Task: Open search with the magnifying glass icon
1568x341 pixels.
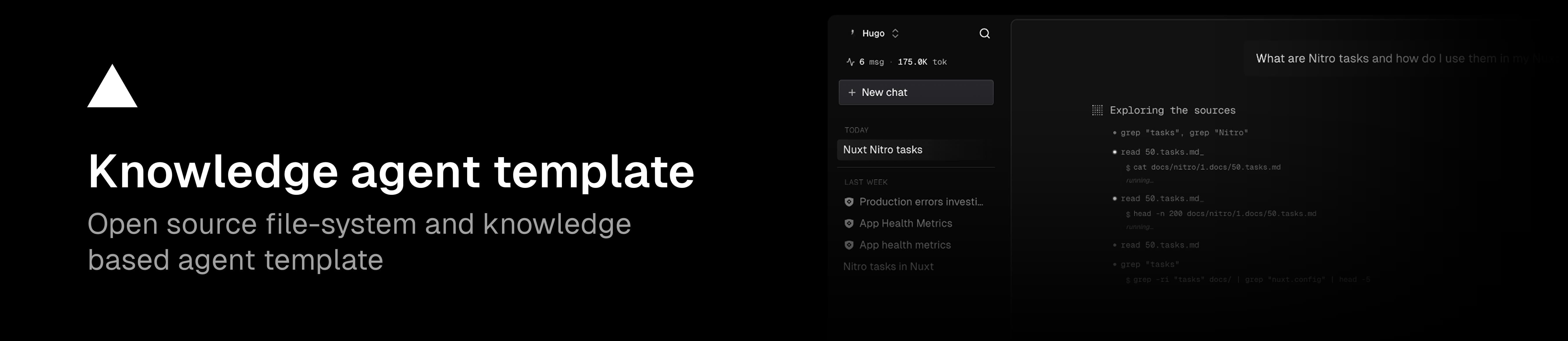Action: [985, 33]
